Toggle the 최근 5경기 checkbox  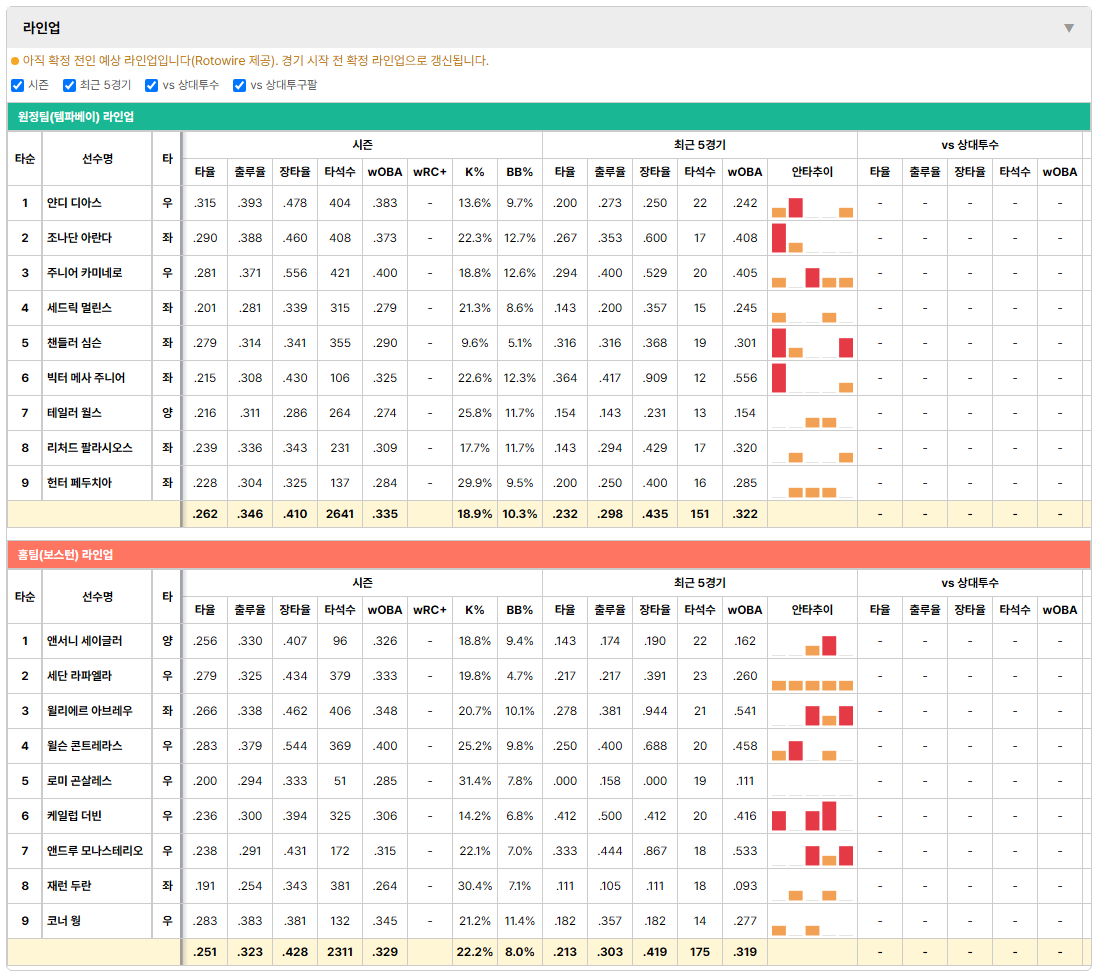[69, 85]
